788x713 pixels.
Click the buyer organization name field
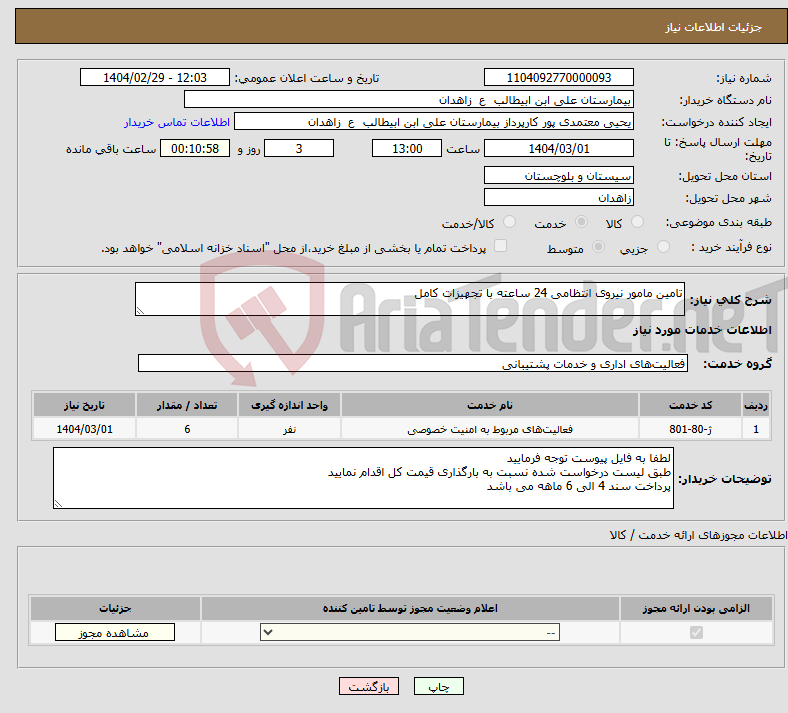[x=409, y=99]
